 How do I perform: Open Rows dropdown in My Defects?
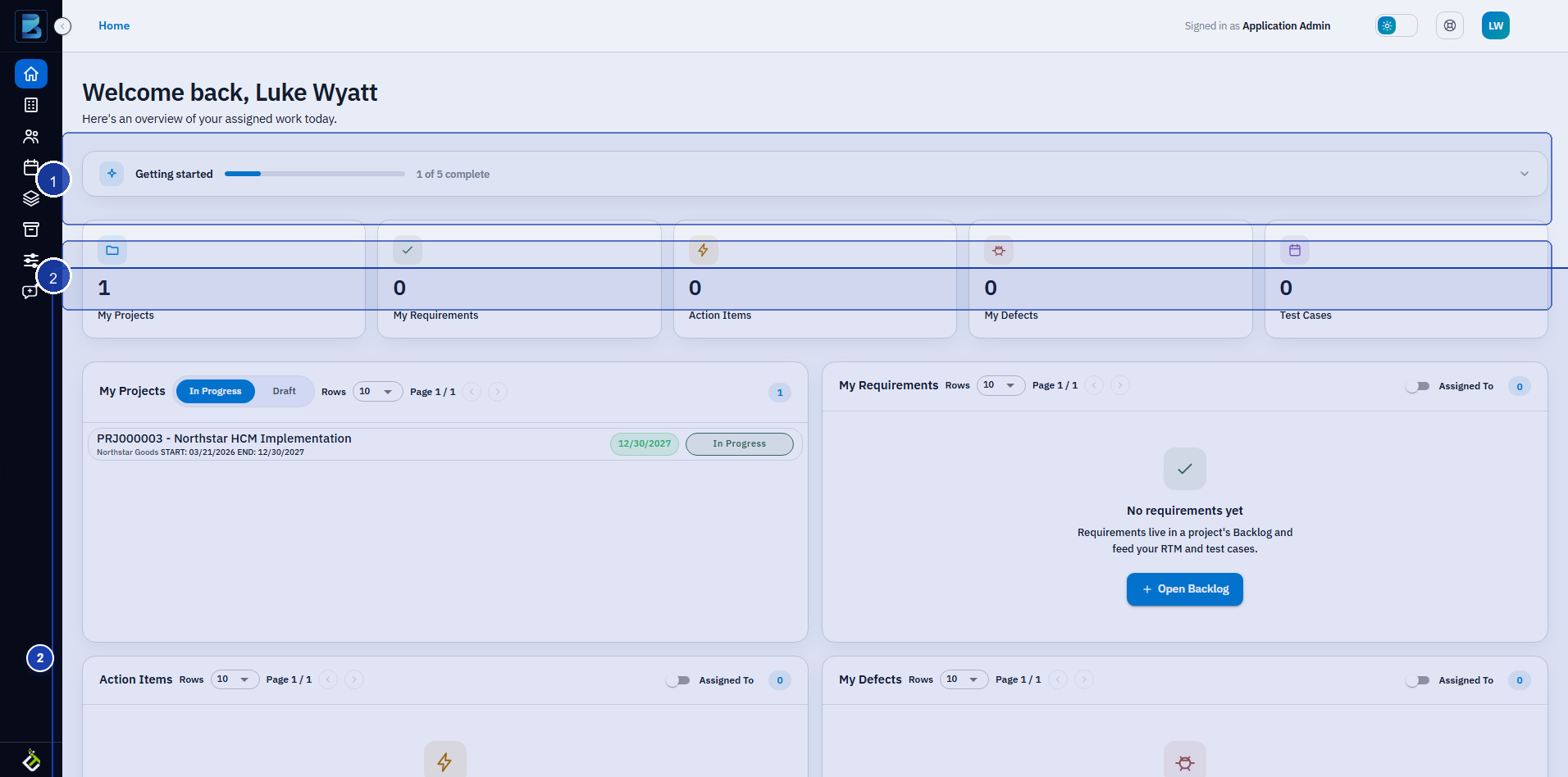click(x=964, y=679)
